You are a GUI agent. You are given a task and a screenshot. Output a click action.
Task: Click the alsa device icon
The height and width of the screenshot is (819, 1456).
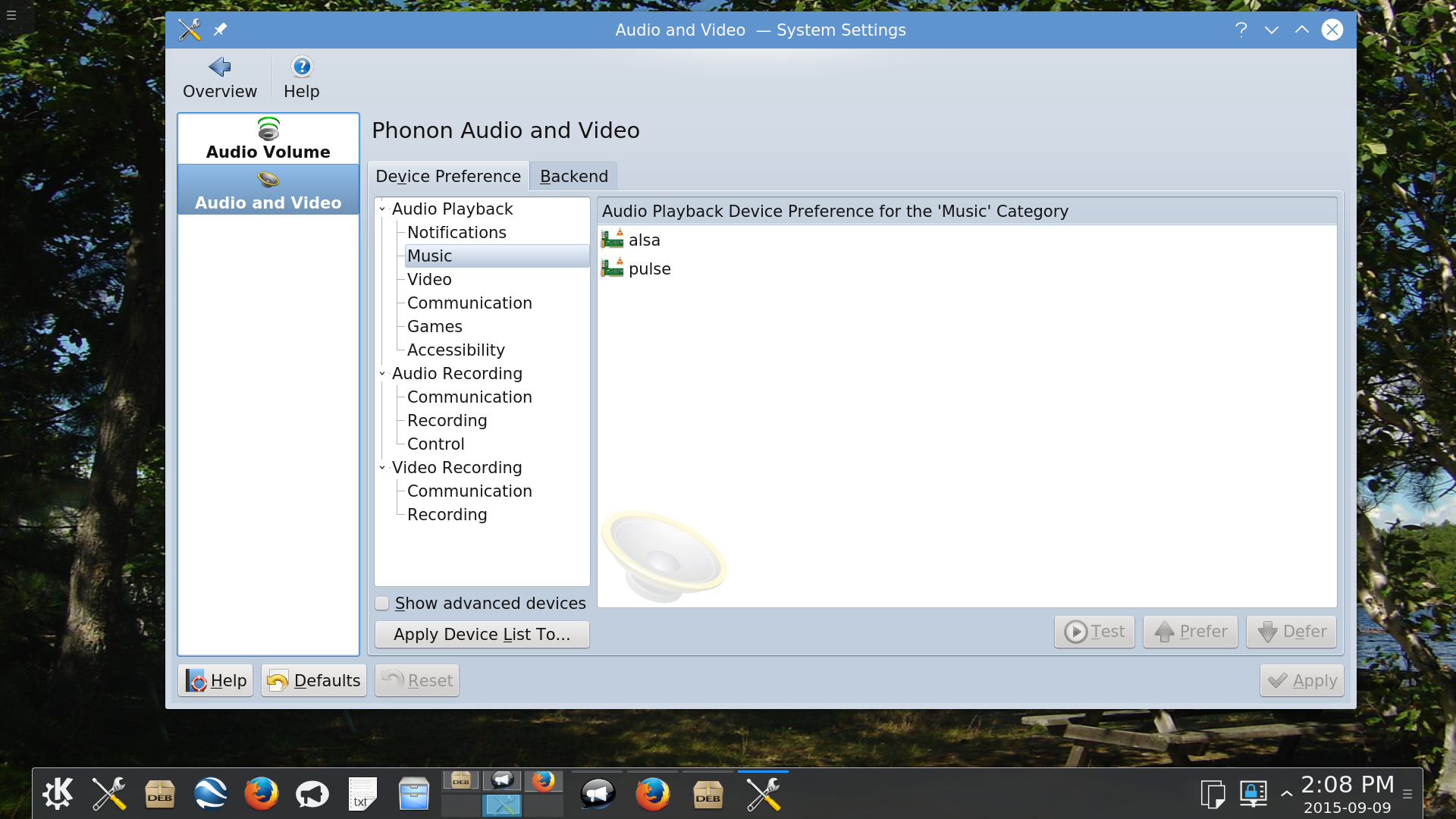[x=612, y=240]
